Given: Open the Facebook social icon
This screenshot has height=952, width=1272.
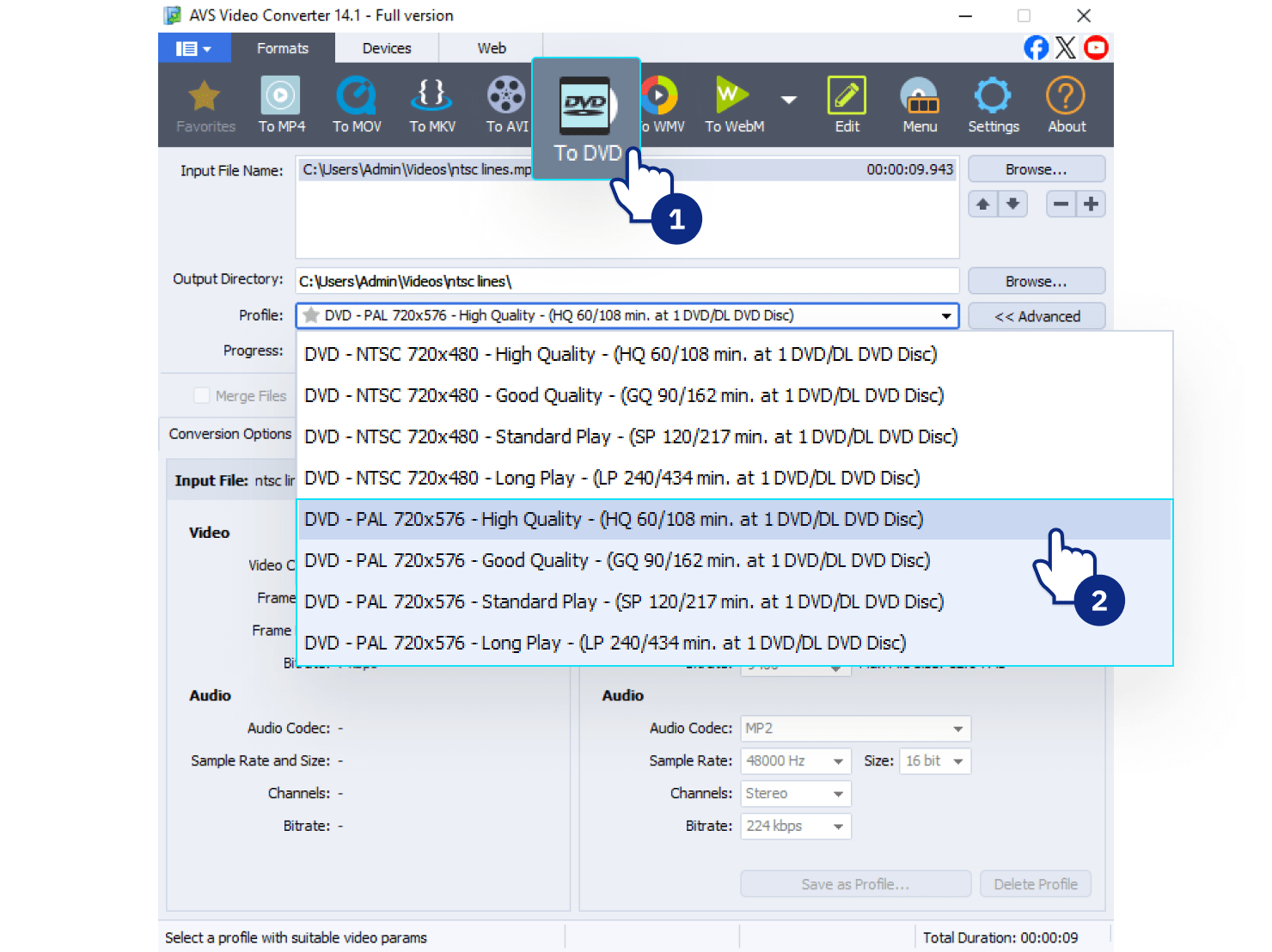Looking at the screenshot, I should tap(1036, 48).
